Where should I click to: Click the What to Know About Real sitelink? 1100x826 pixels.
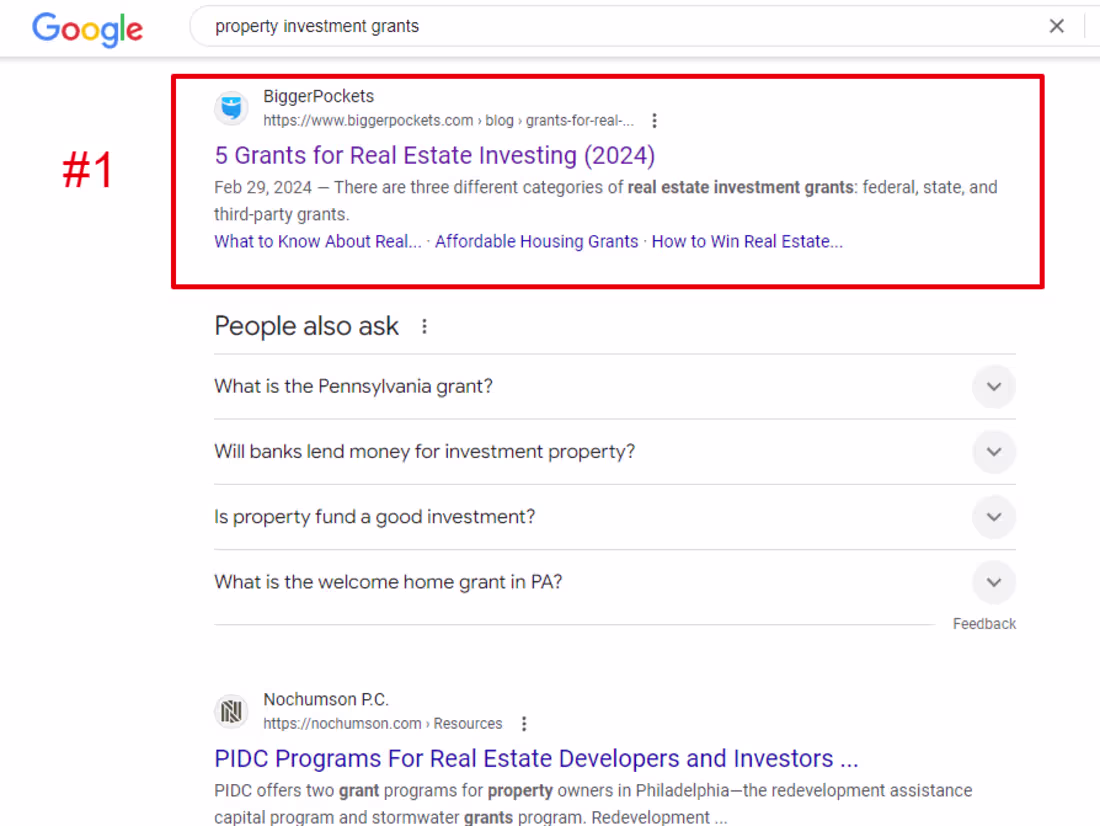[x=317, y=241]
